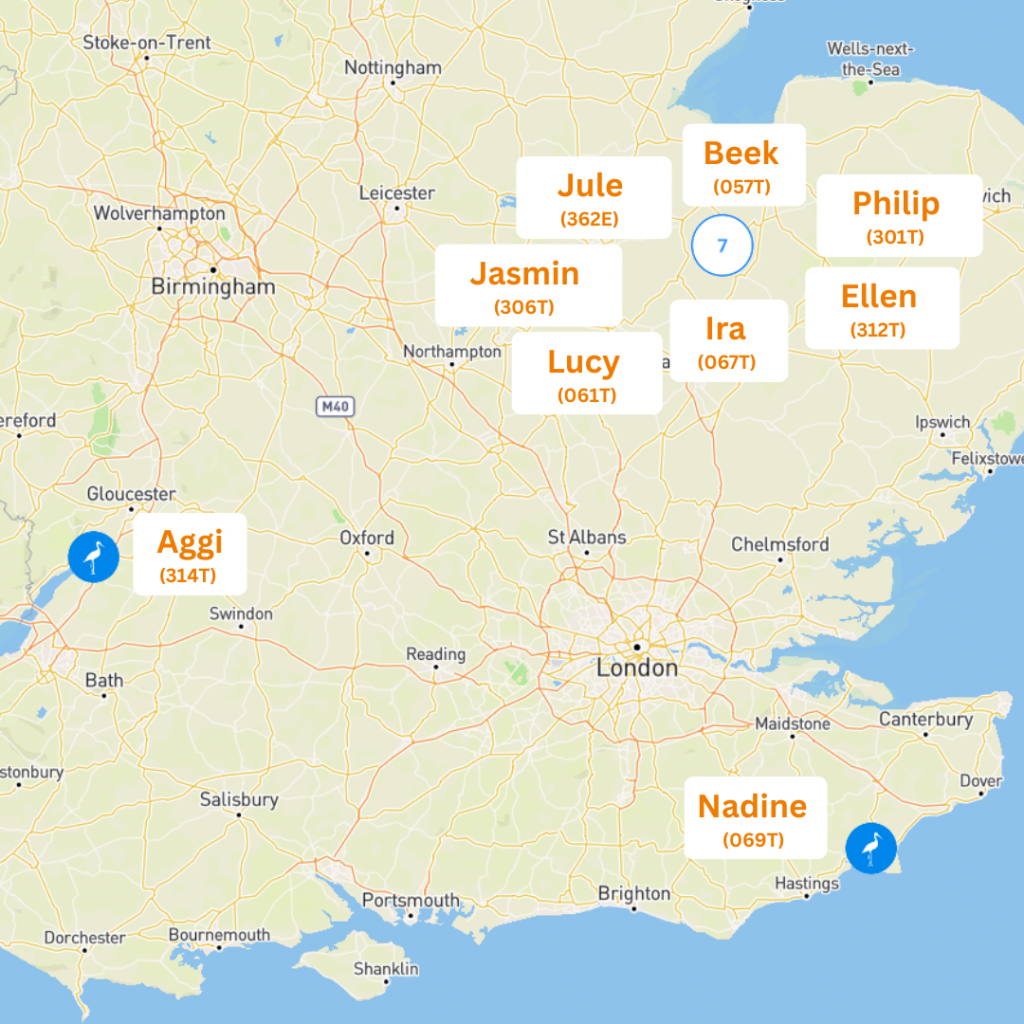
Task: Click the Brighton place name
Action: tap(634, 893)
